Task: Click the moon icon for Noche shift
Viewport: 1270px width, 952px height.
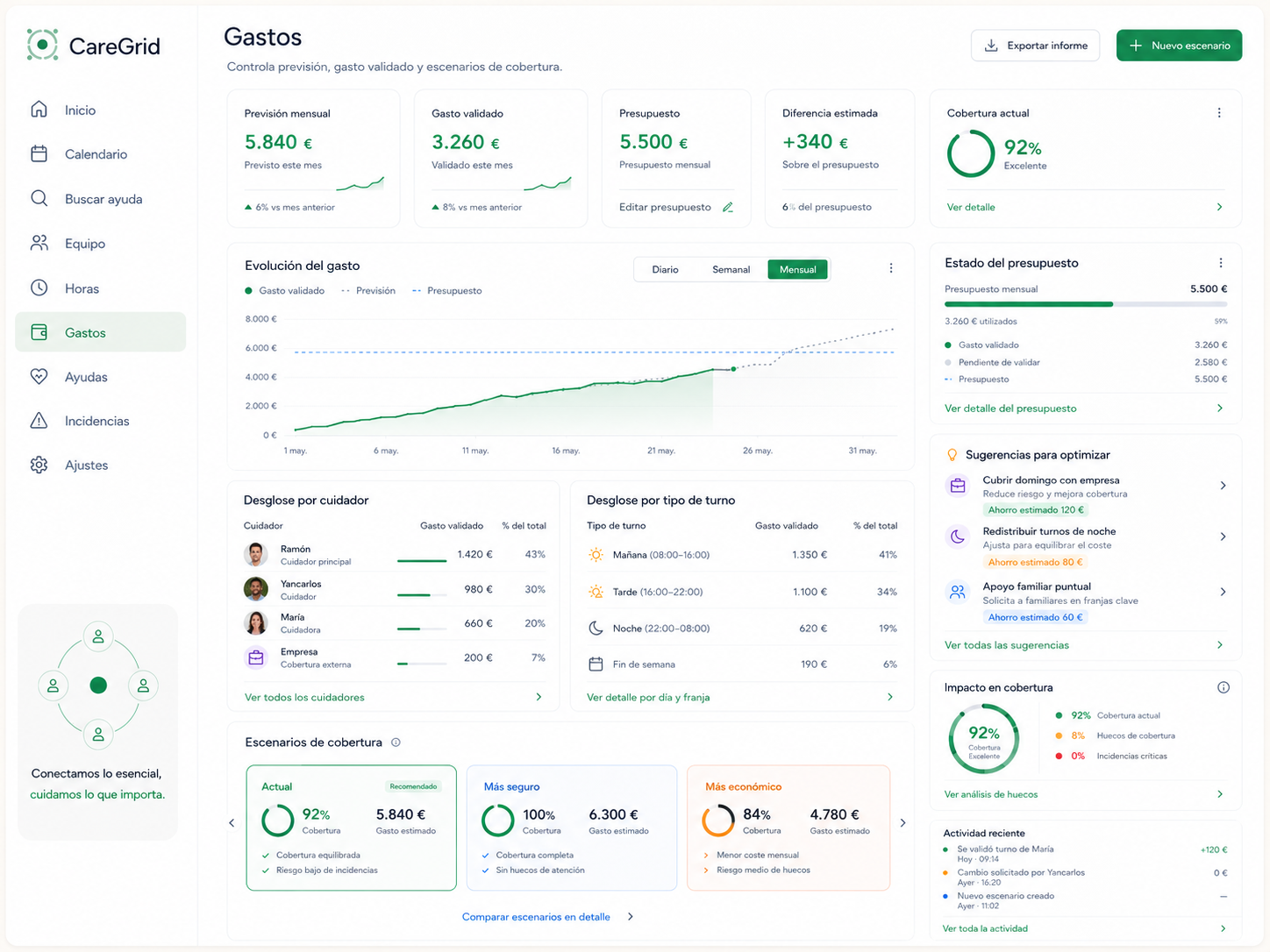Action: (x=596, y=628)
